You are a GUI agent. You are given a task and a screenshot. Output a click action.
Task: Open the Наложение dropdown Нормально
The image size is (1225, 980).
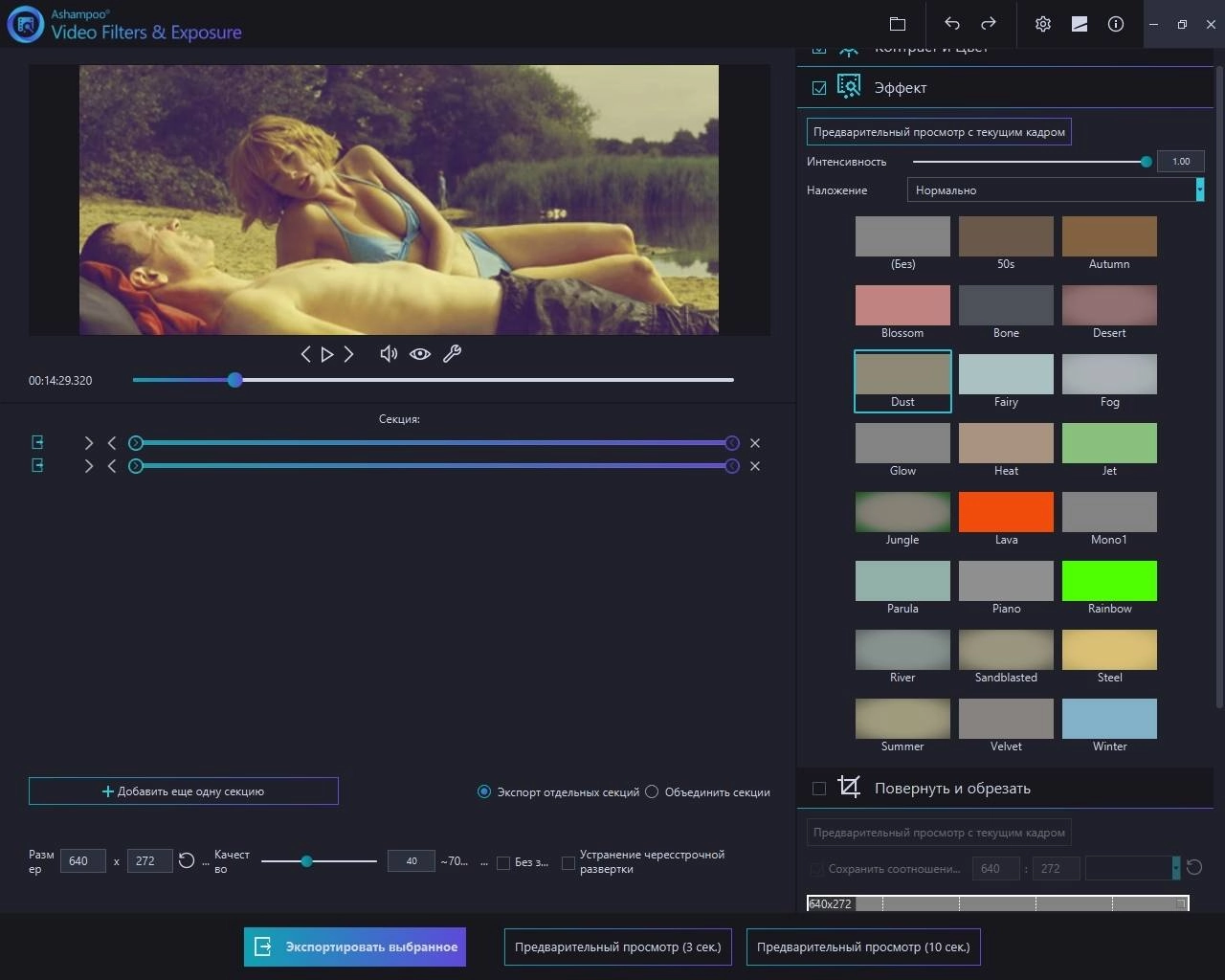[1056, 189]
